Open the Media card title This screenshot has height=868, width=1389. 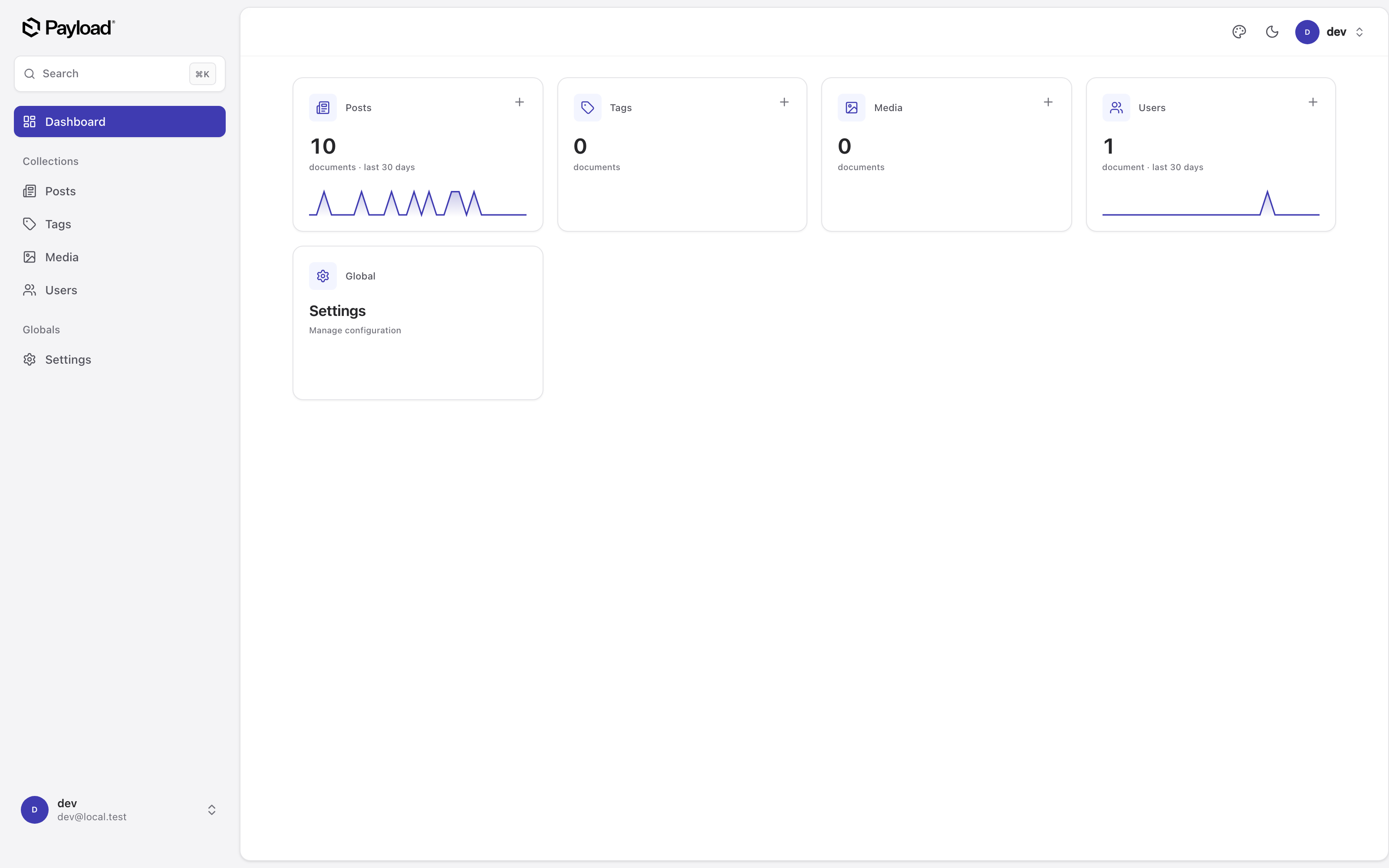click(x=888, y=108)
